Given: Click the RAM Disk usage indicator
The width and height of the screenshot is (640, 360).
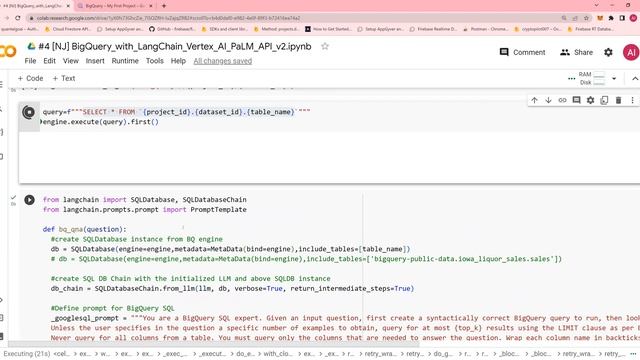Looking at the screenshot, I should coord(592,78).
